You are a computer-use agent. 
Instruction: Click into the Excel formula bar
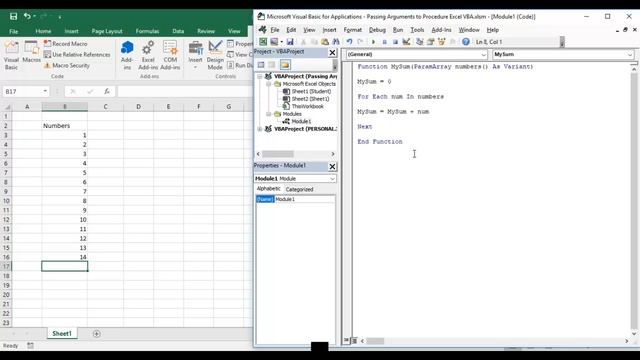184,91
